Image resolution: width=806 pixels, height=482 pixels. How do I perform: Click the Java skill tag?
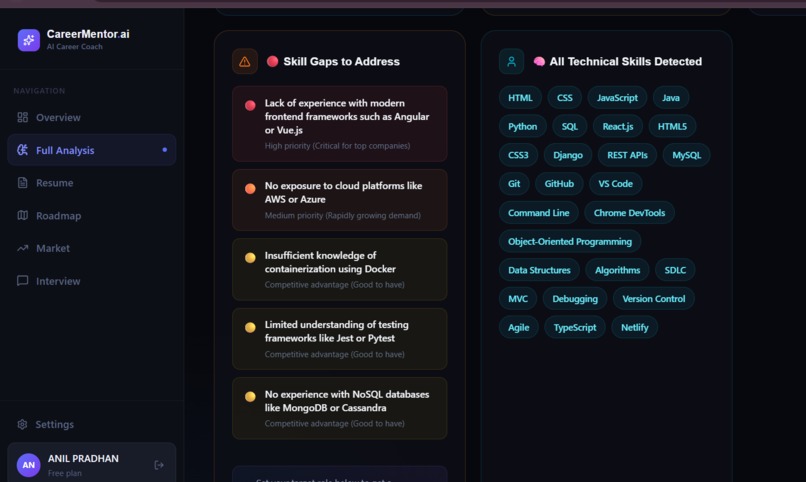[670, 98]
